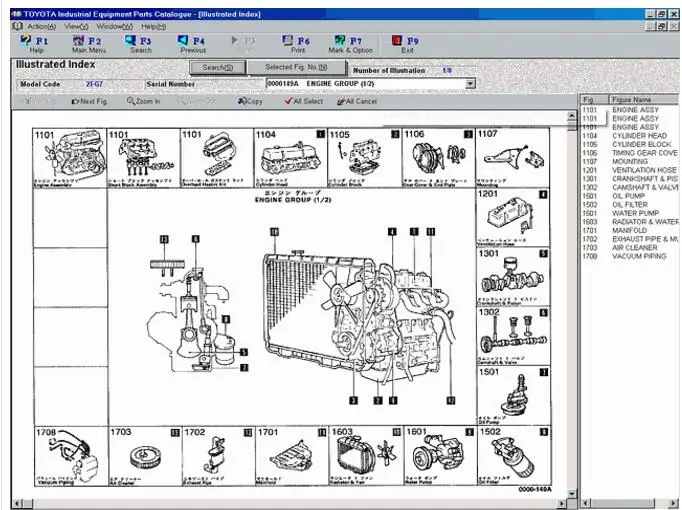Return with F4 Previous
Image resolution: width=682 pixels, height=510 pixels.
[193, 44]
